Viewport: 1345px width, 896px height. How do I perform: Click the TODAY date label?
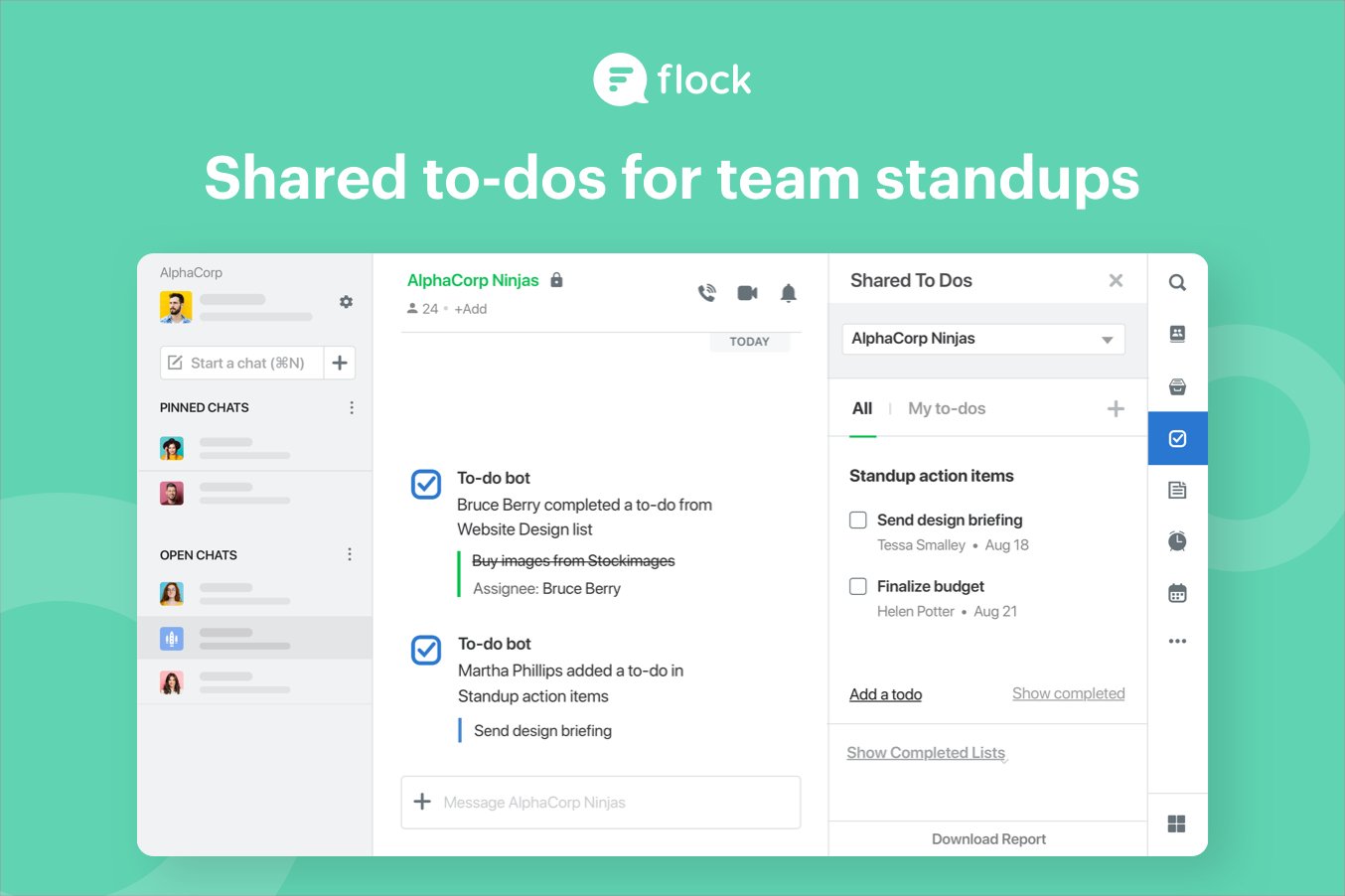749,342
